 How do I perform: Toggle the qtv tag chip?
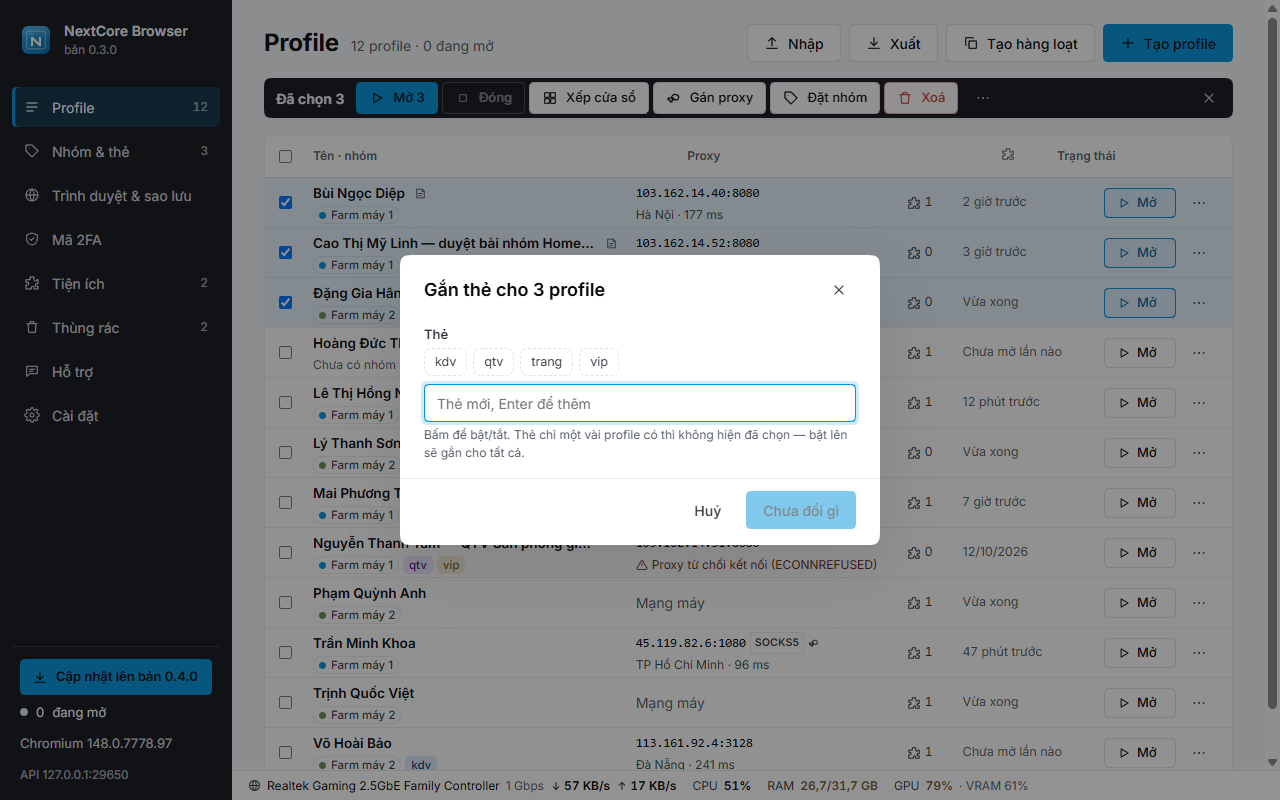point(494,362)
